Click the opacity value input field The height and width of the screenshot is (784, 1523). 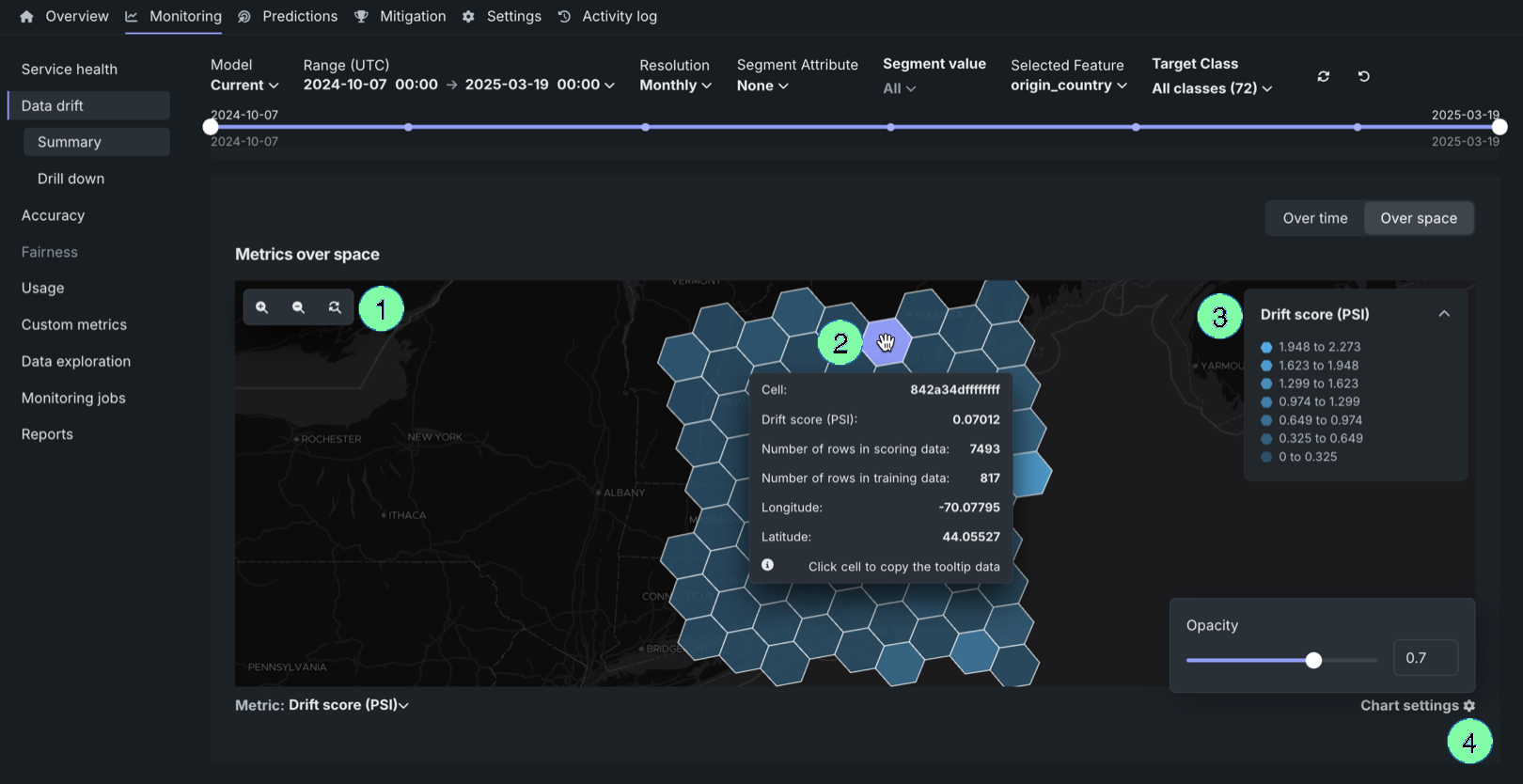[1425, 658]
